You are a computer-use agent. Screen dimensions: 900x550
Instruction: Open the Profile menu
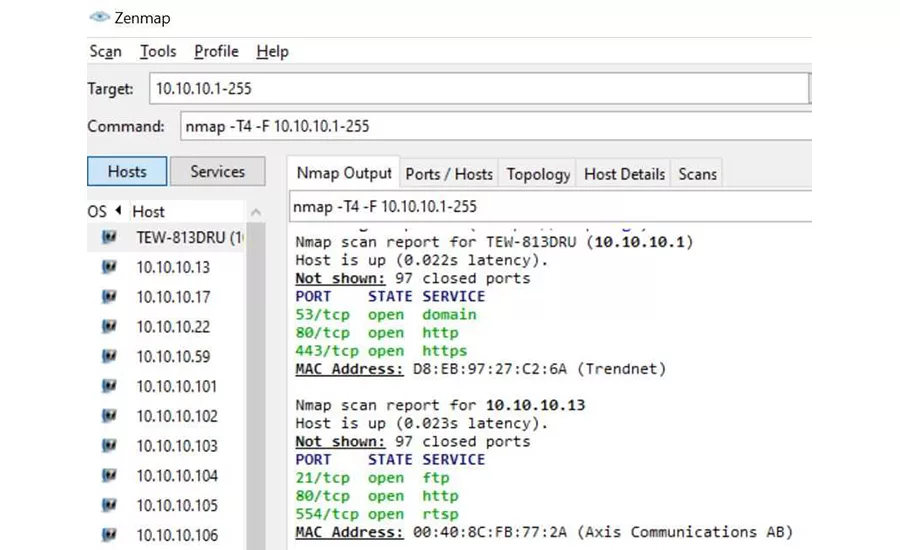[216, 52]
